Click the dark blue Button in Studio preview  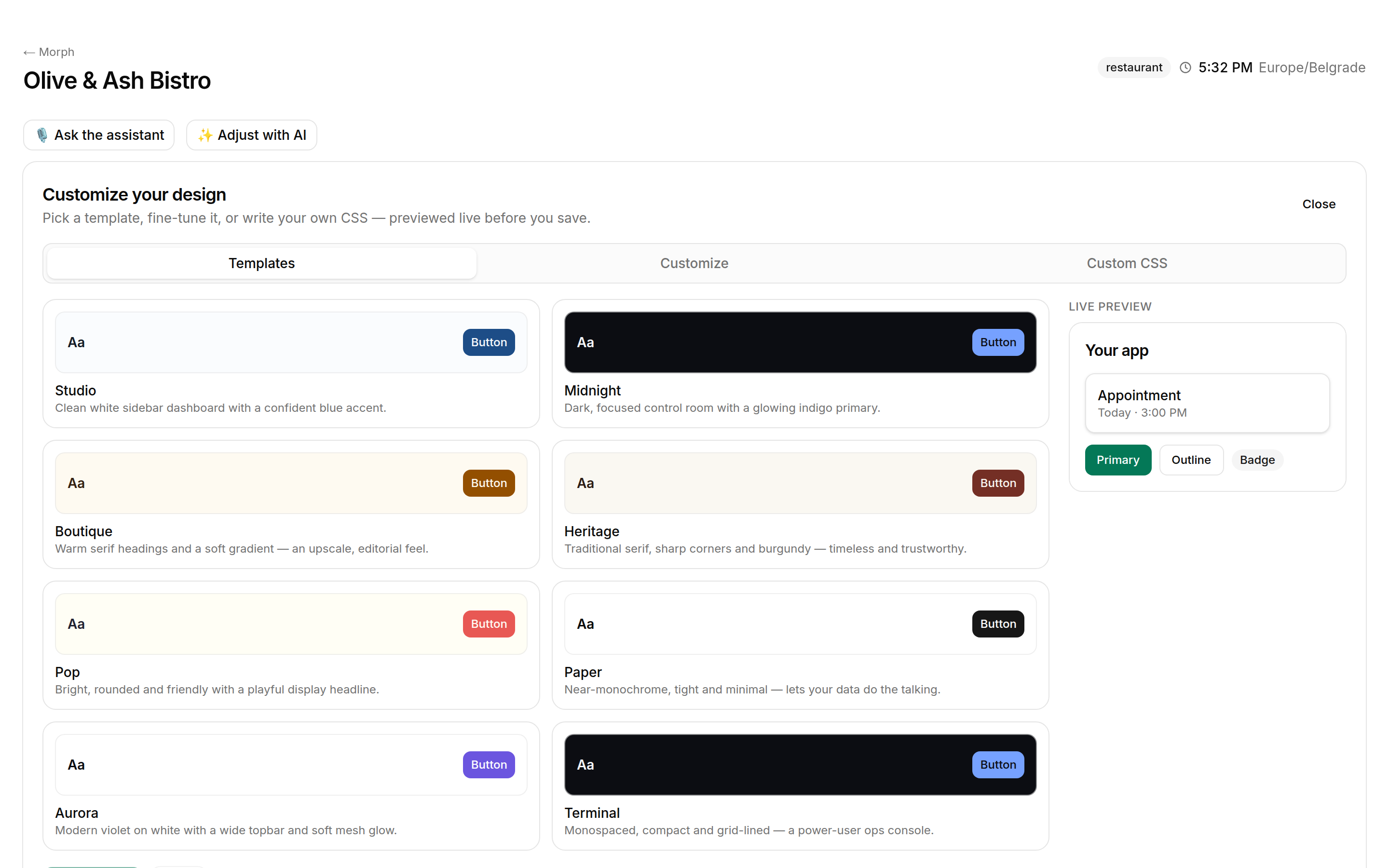click(489, 342)
